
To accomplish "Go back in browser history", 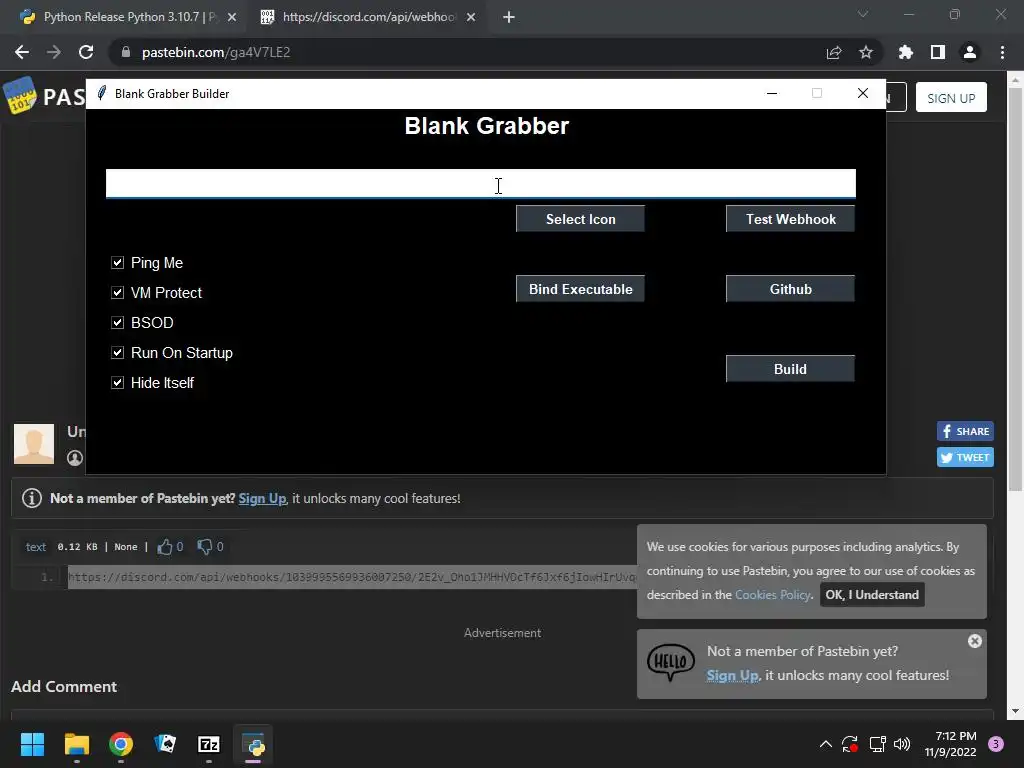I will (22, 52).
